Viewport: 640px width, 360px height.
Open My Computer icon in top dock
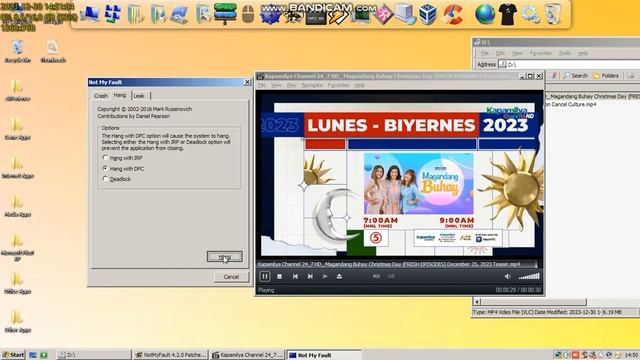90,15
